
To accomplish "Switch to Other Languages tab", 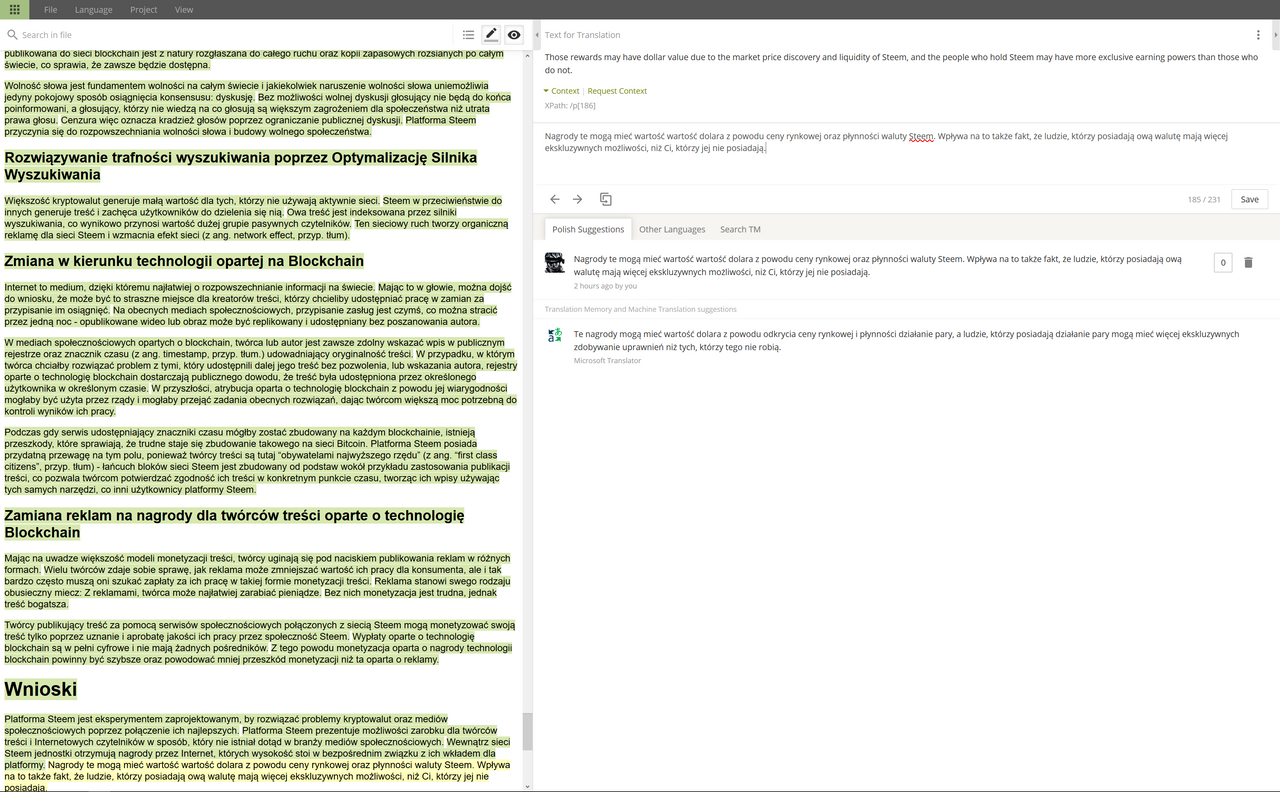I will pyautogui.click(x=672, y=229).
